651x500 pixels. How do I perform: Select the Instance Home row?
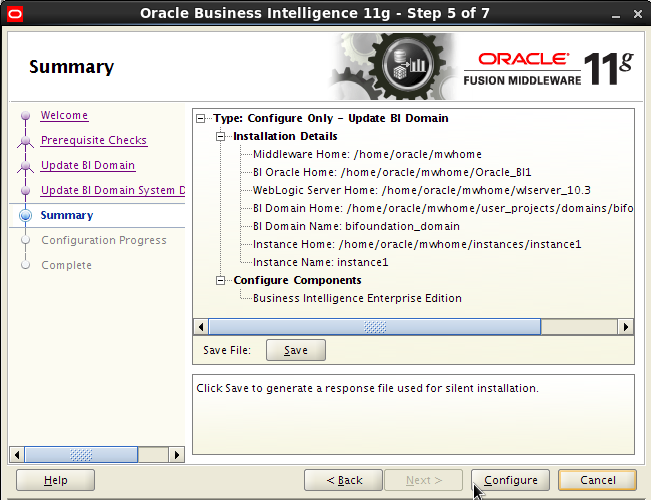417,244
